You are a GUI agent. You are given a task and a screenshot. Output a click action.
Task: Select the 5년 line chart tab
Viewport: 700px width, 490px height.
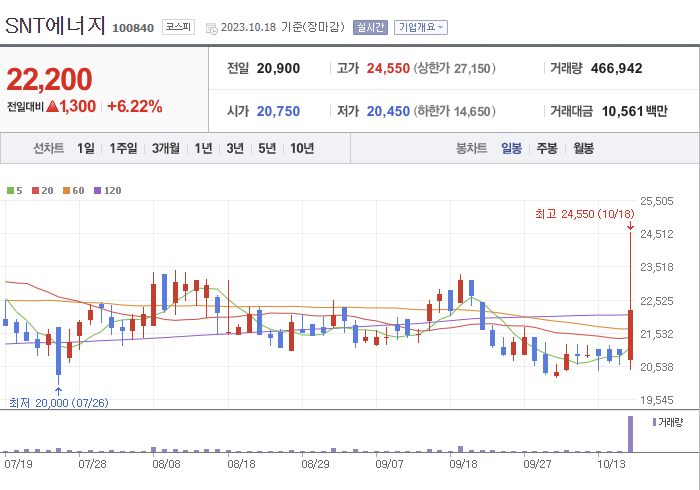tap(267, 148)
